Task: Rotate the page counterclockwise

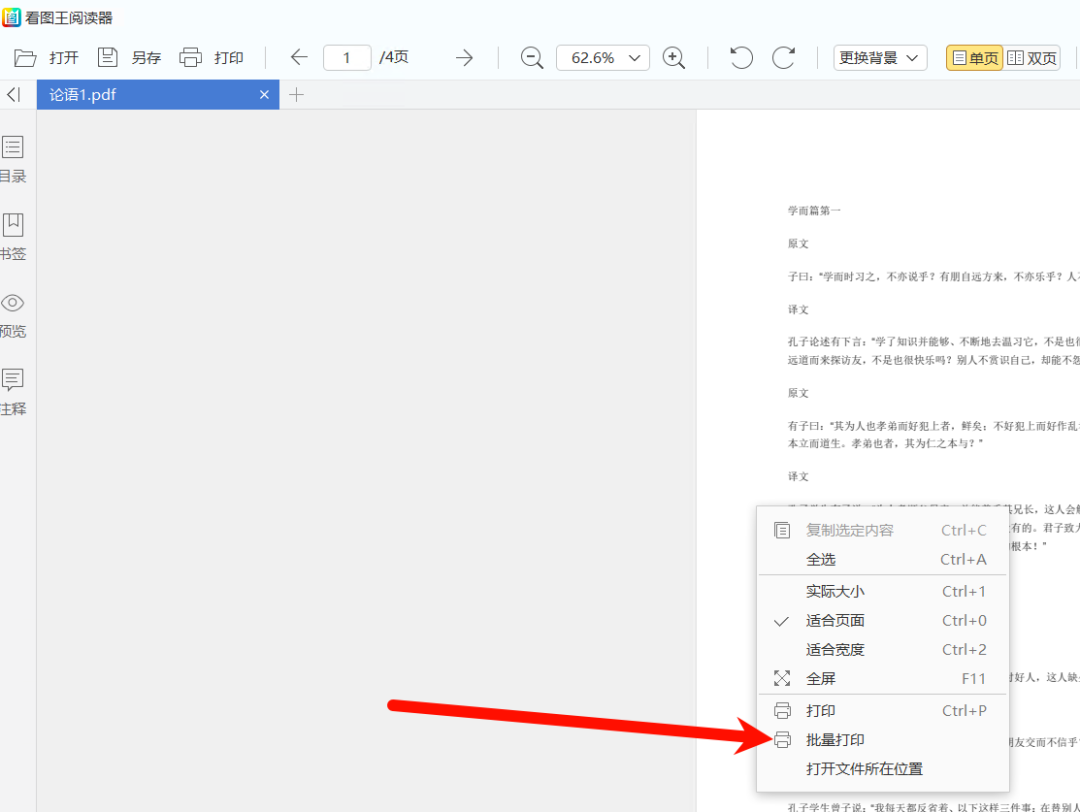Action: pyautogui.click(x=739, y=57)
